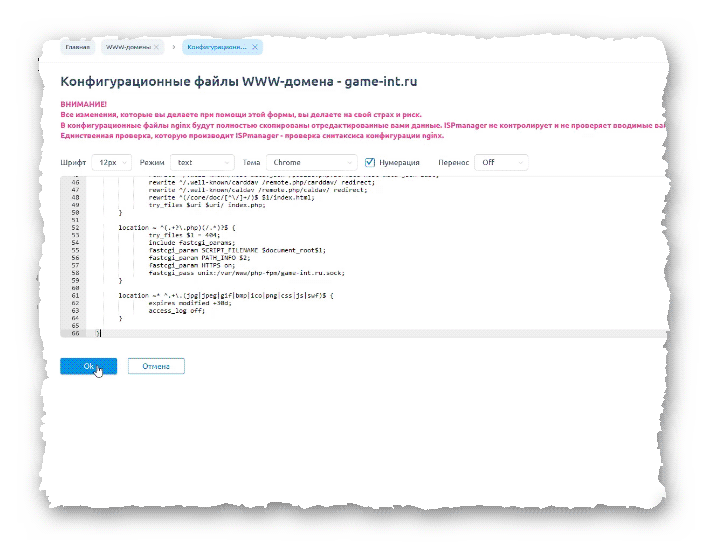Click the line 'expires modified +30d;'

190,303
